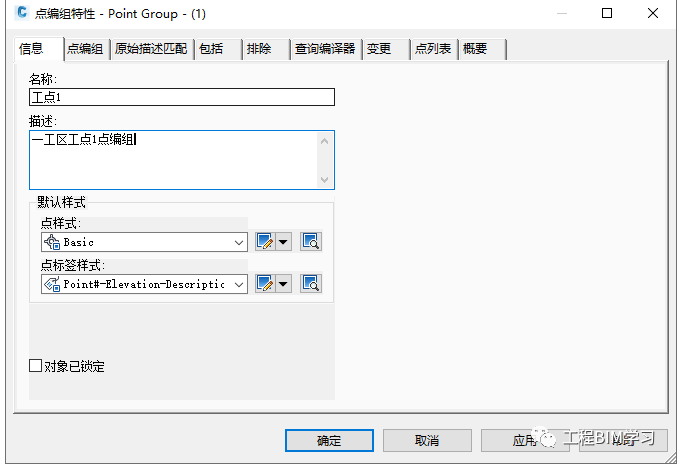The height and width of the screenshot is (467, 677).
Task: Open the Basic point style combo box
Action: click(144, 242)
